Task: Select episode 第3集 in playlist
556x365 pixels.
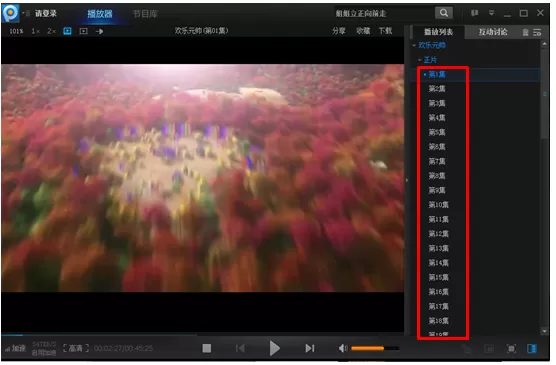Action: tap(437, 103)
